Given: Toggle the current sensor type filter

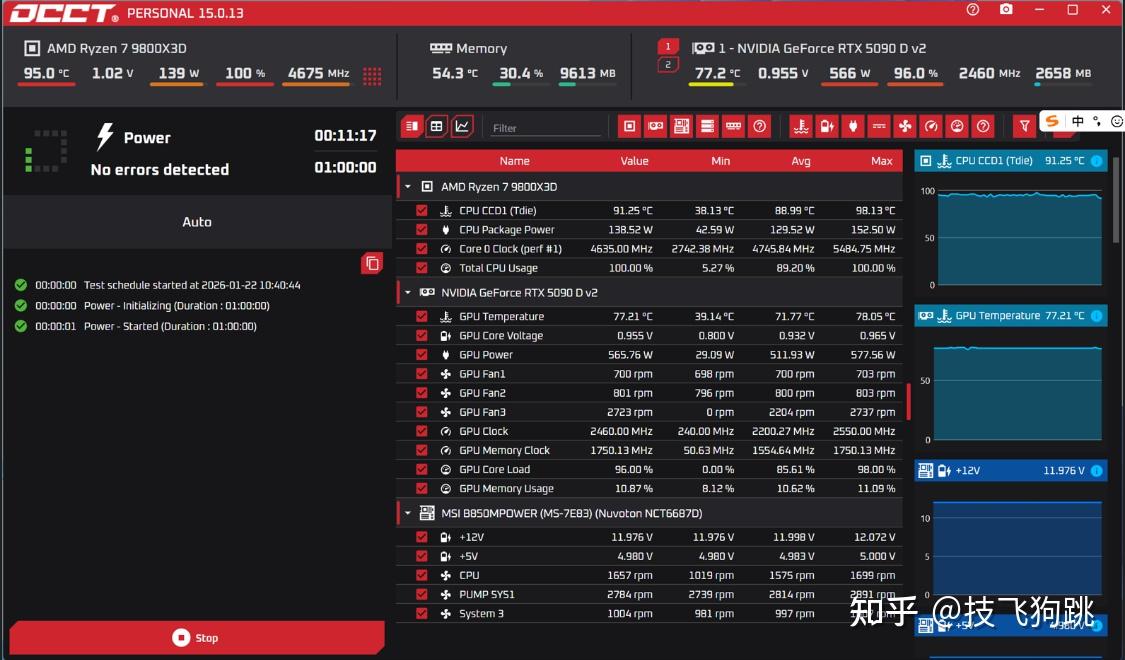Looking at the screenshot, I should 879,126.
